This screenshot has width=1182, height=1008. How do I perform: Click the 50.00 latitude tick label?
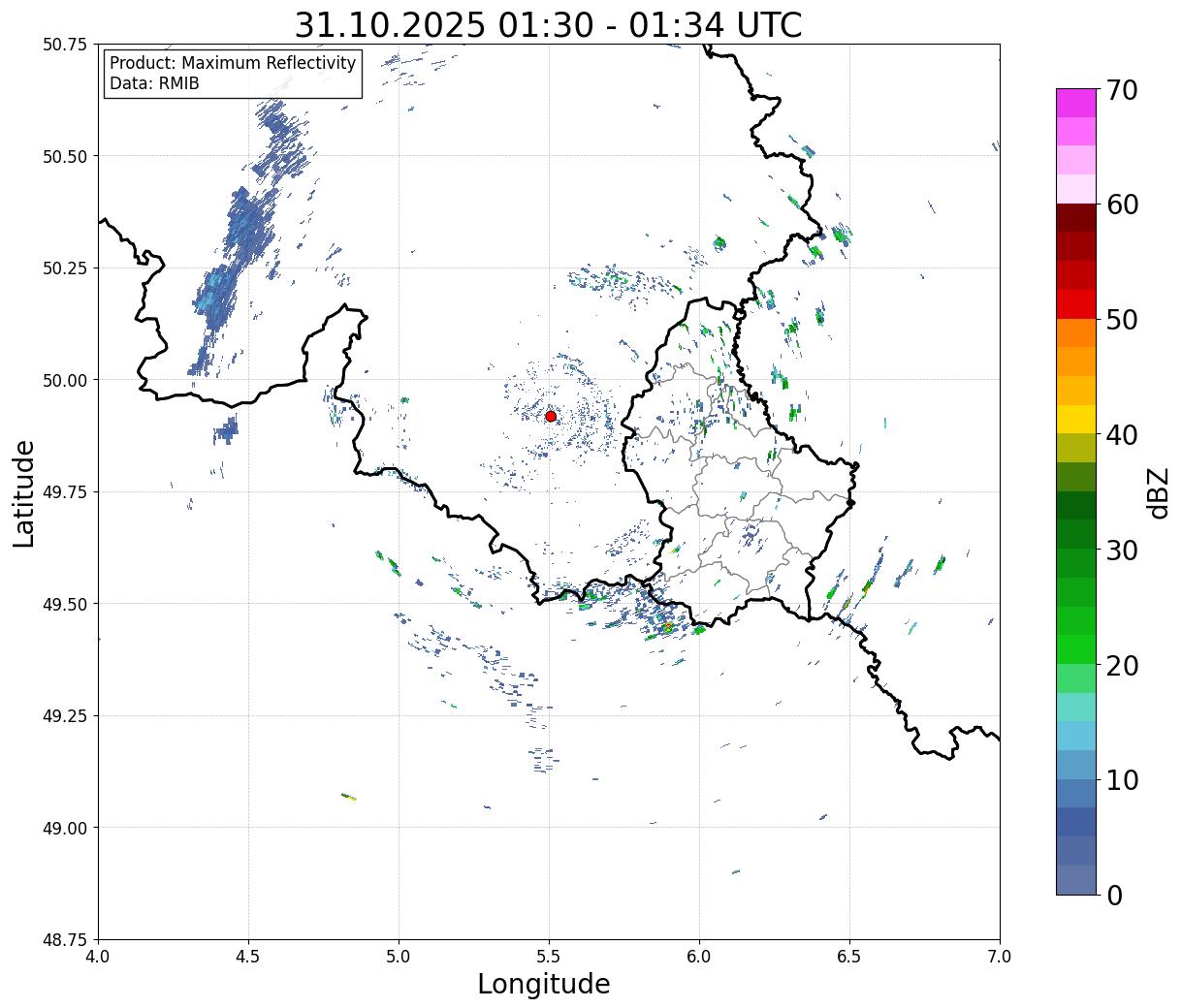coord(65,380)
